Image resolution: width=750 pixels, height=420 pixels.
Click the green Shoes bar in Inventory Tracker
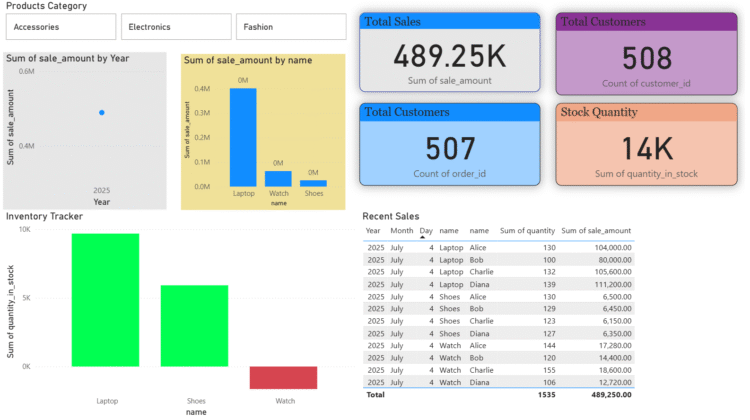194,326
